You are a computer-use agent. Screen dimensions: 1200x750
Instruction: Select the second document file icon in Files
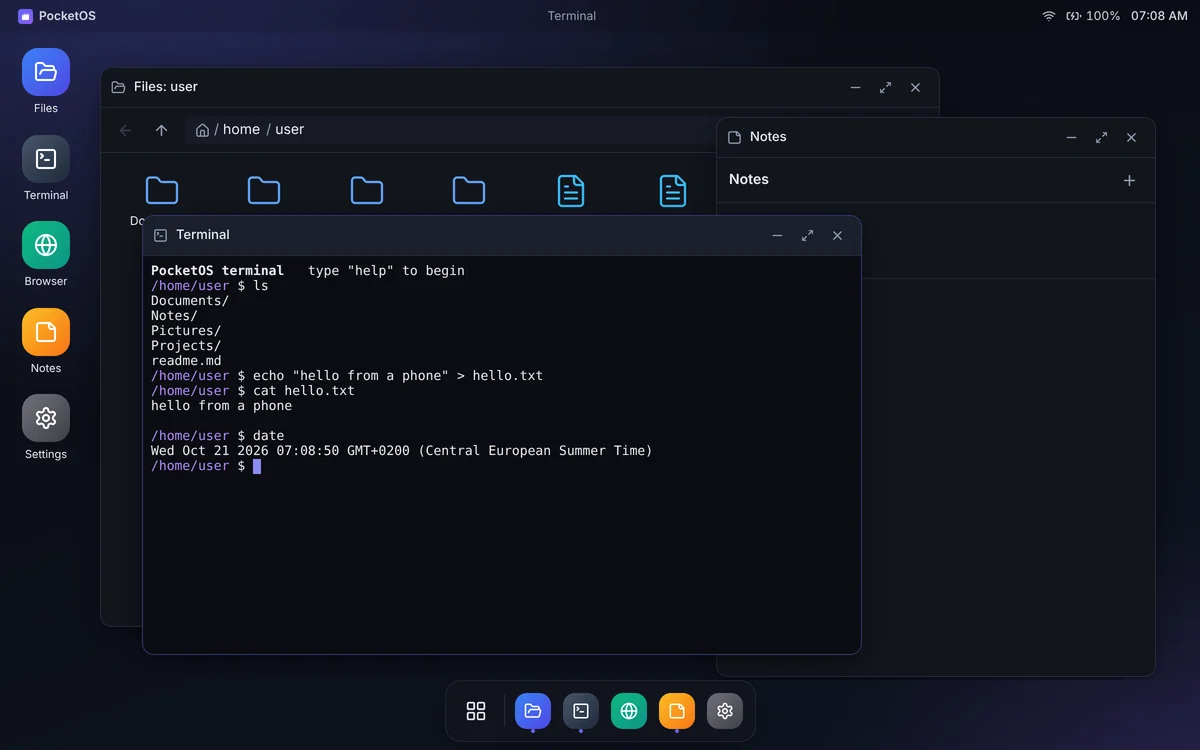click(x=673, y=190)
